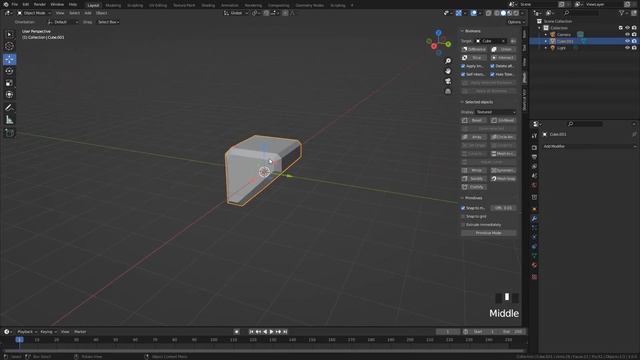The height and width of the screenshot is (360, 640).
Task: Open the Add Modifier dropdown
Action: [589, 146]
